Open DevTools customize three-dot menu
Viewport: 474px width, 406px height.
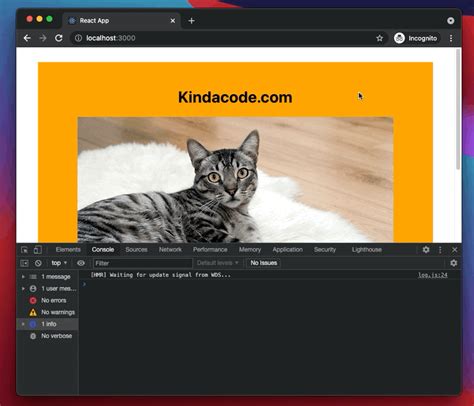pos(440,250)
